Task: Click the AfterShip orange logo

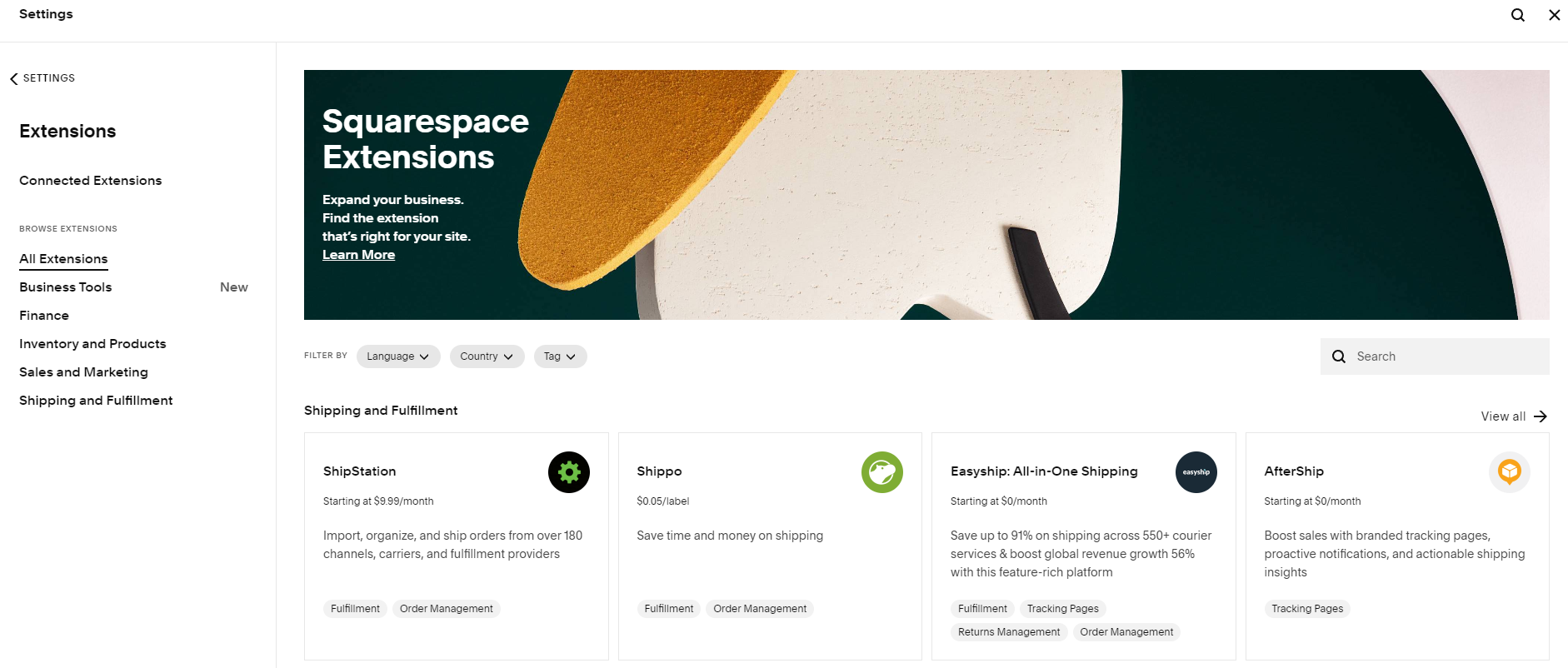Action: coord(1510,472)
